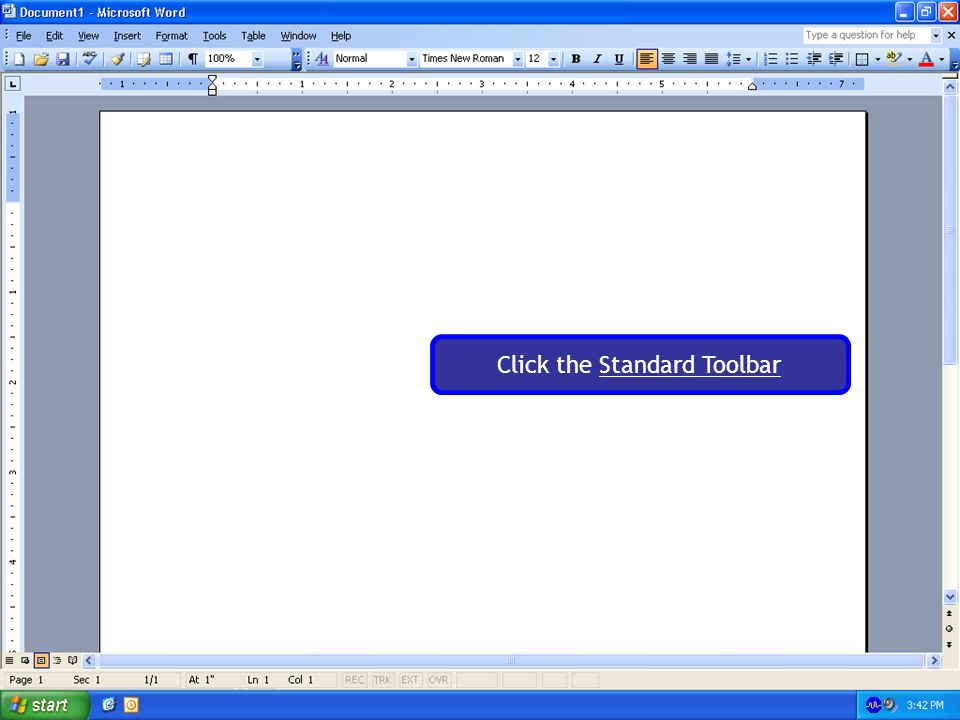The width and height of the screenshot is (960, 720).
Task: Decrease the paragraph indent
Action: coord(814,59)
